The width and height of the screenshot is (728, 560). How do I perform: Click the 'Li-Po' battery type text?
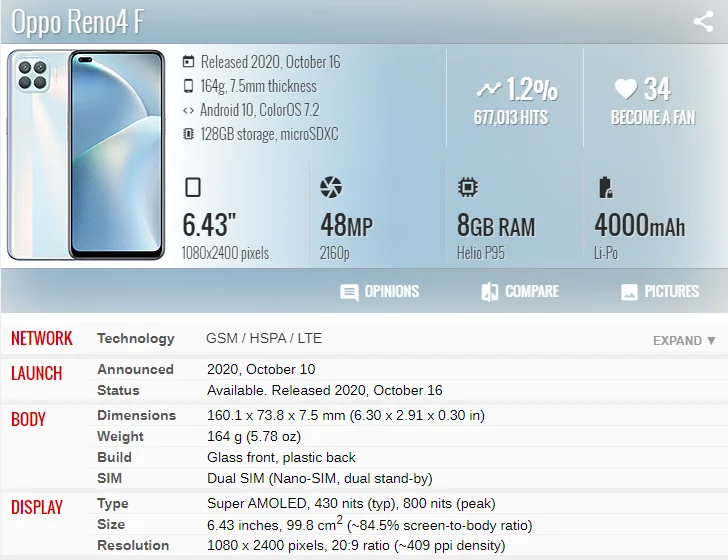click(x=606, y=253)
